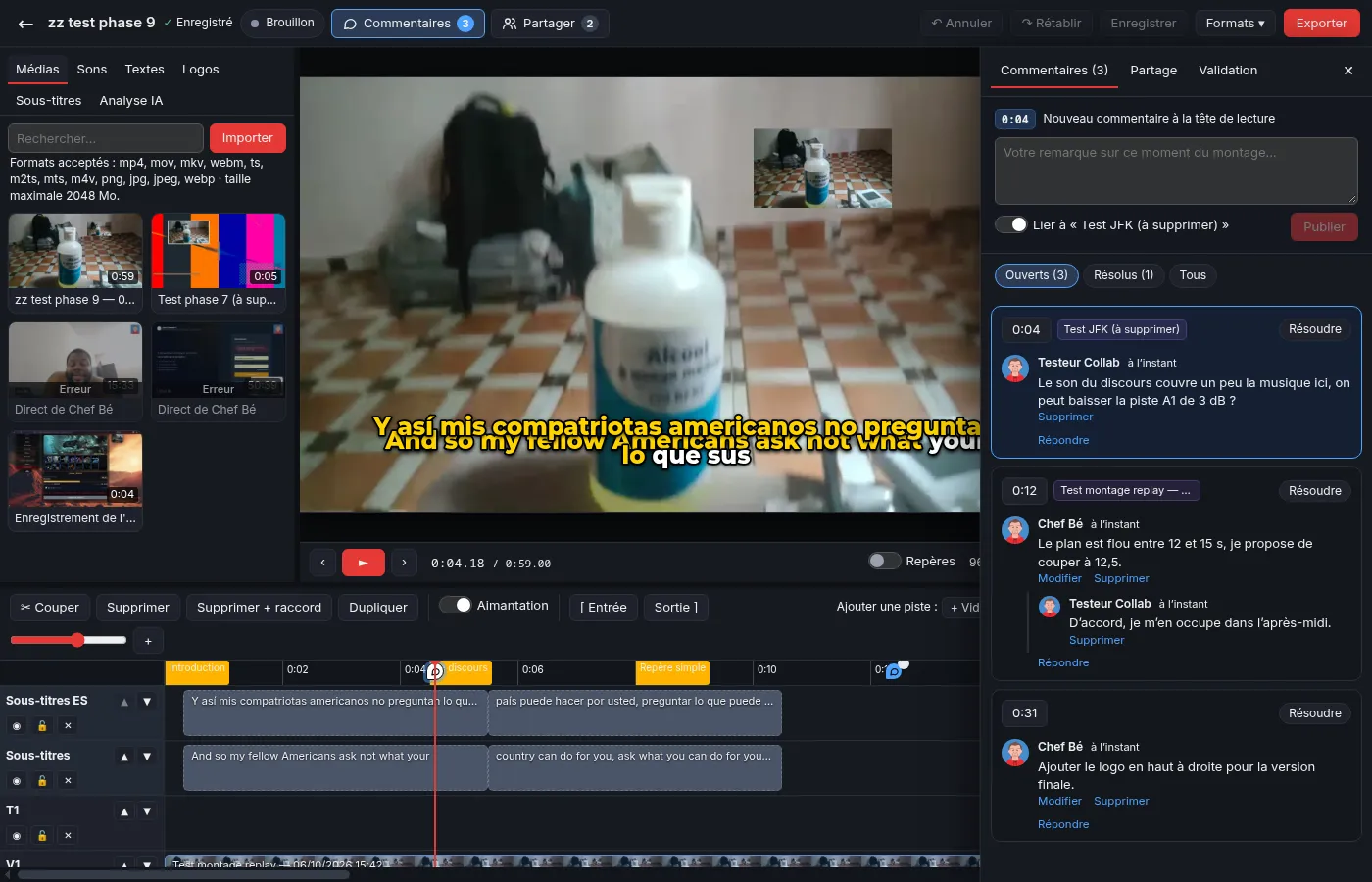The height and width of the screenshot is (882, 1372).
Task: Toggle visibility of the T1 track
Action: pos(17,836)
